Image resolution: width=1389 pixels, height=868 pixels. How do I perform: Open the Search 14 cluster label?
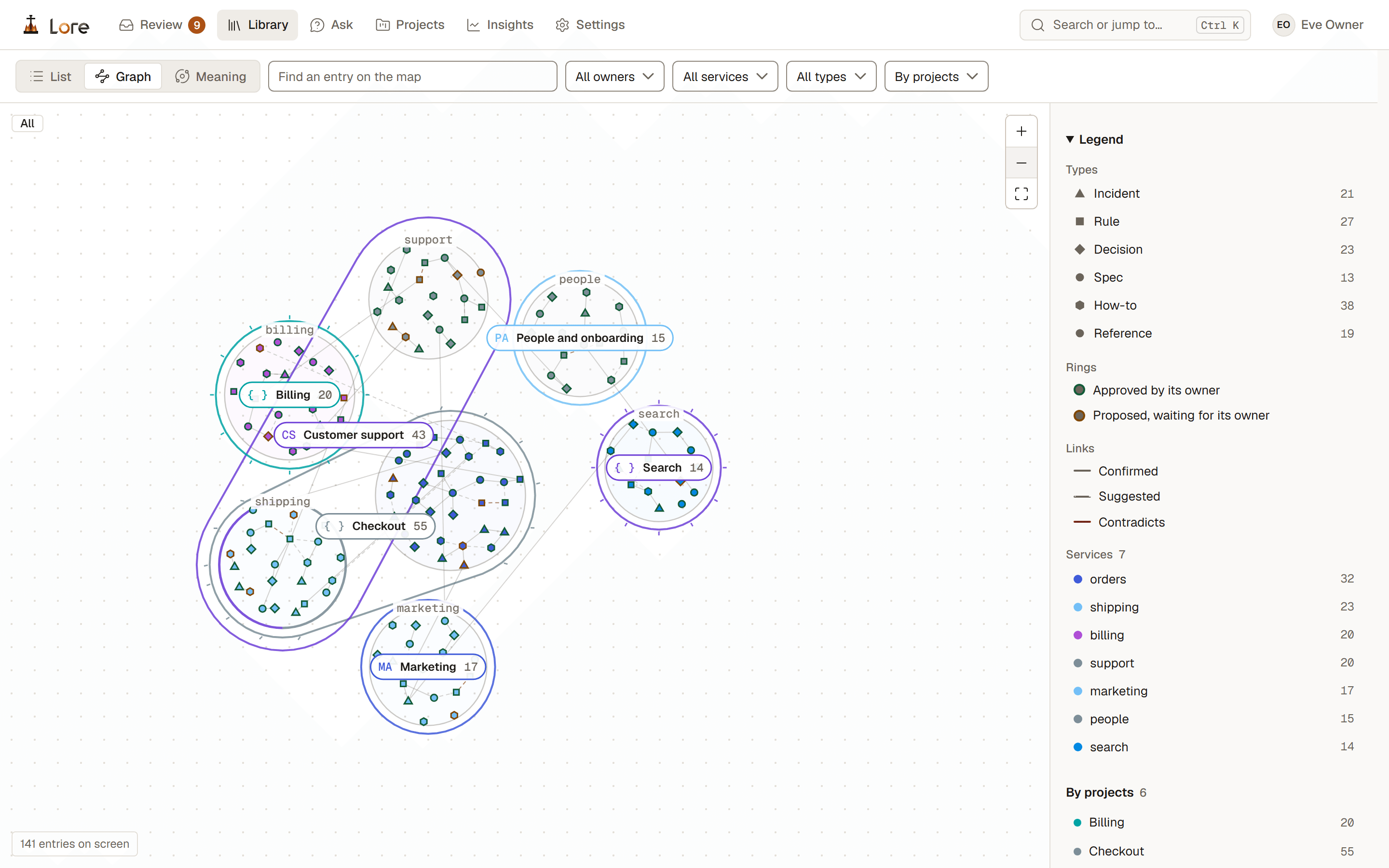[659, 468]
